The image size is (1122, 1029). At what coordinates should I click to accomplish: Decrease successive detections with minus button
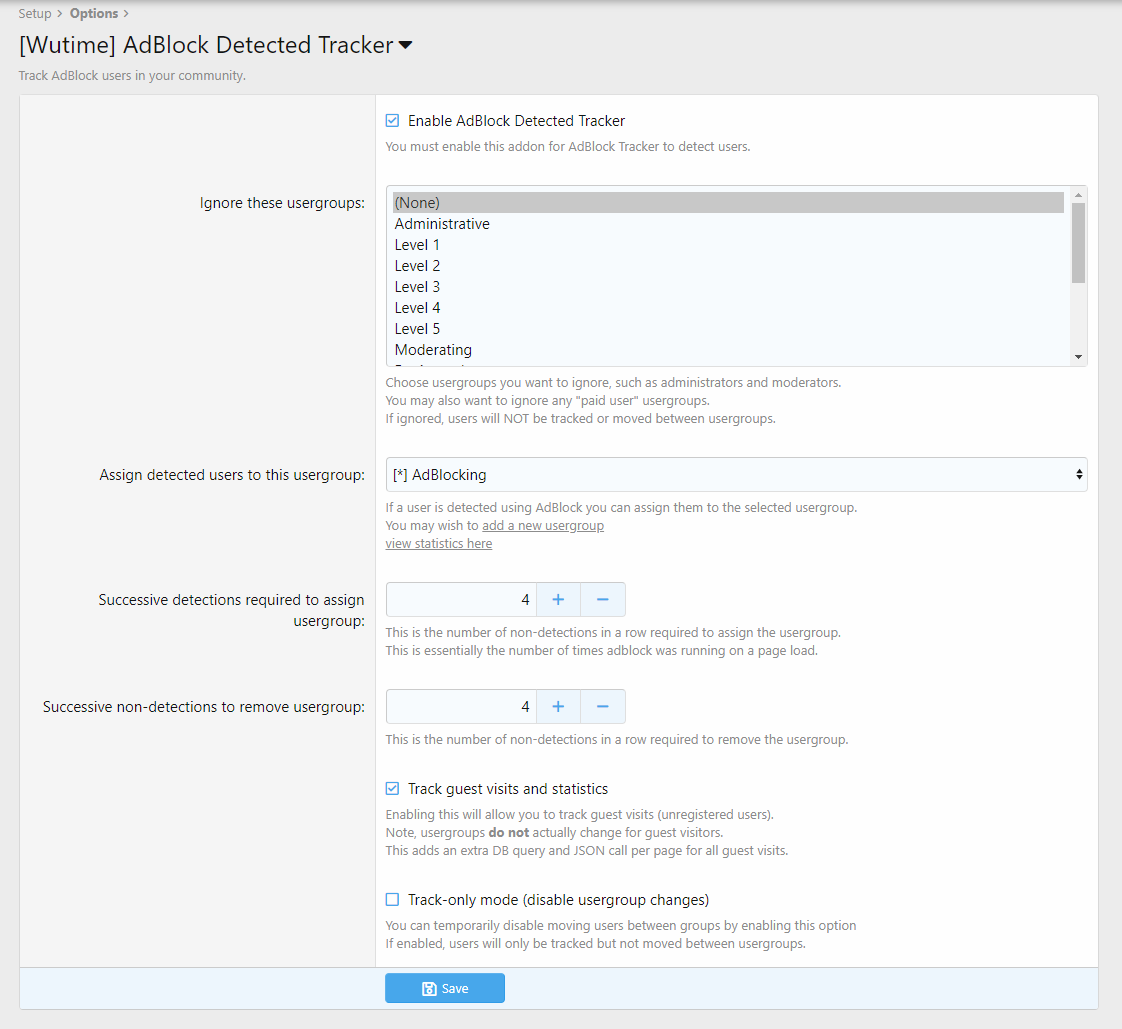603,600
